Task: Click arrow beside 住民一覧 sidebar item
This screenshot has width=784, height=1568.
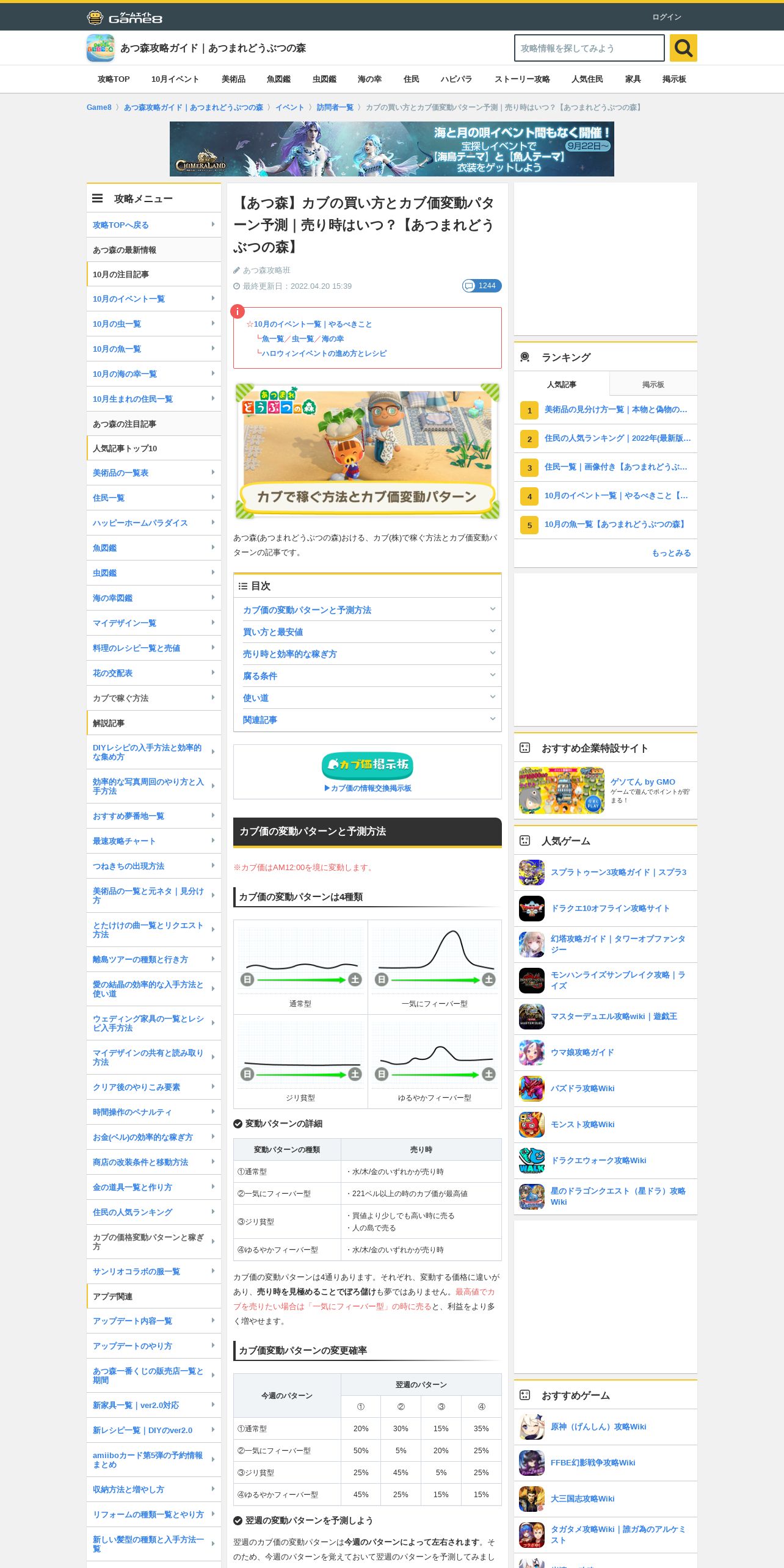Action: (x=213, y=498)
